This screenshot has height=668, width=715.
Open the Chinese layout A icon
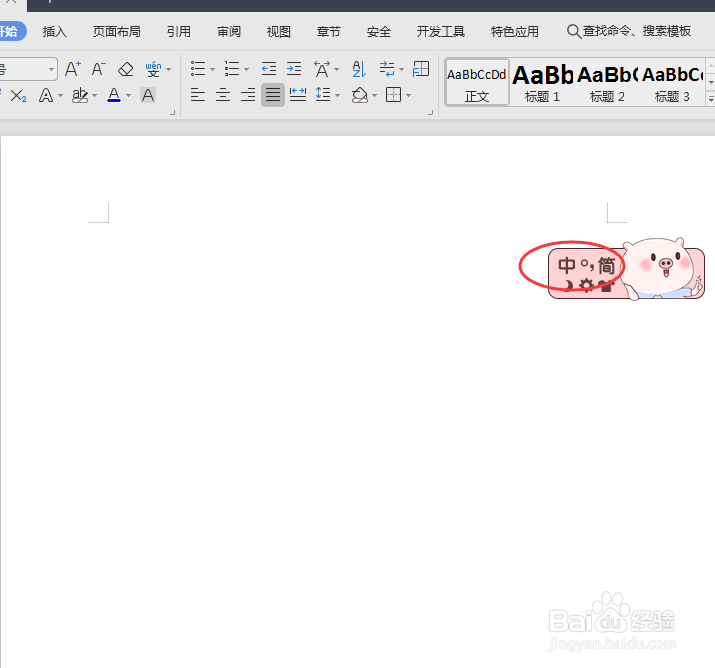coord(321,69)
